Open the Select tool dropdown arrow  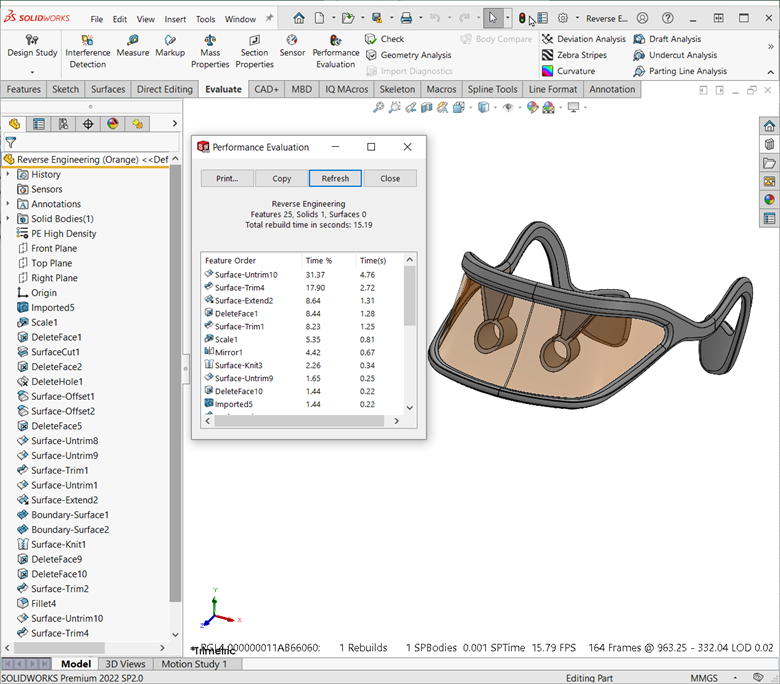click(x=507, y=18)
